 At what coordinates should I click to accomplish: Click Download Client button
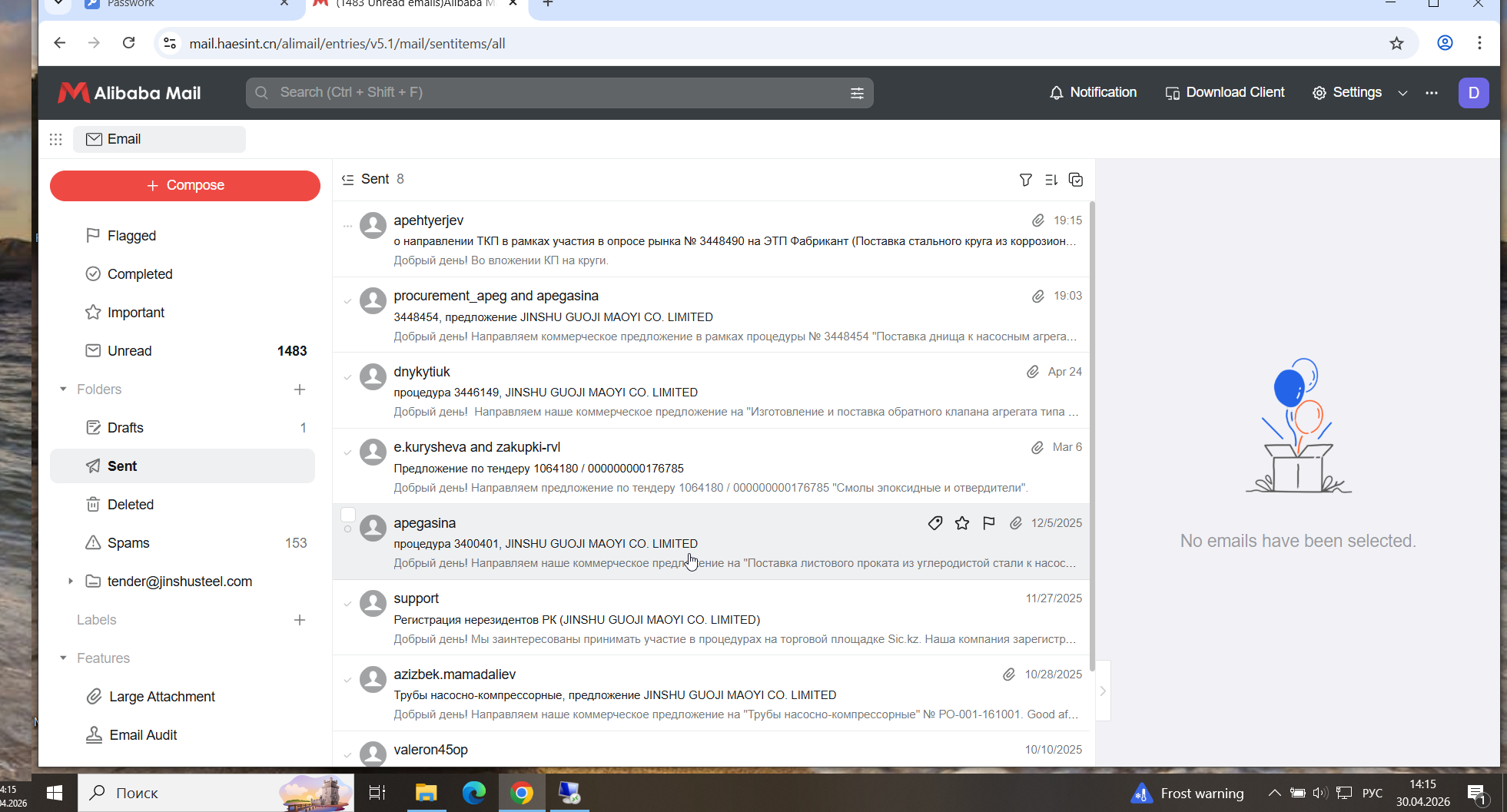pos(1225,93)
